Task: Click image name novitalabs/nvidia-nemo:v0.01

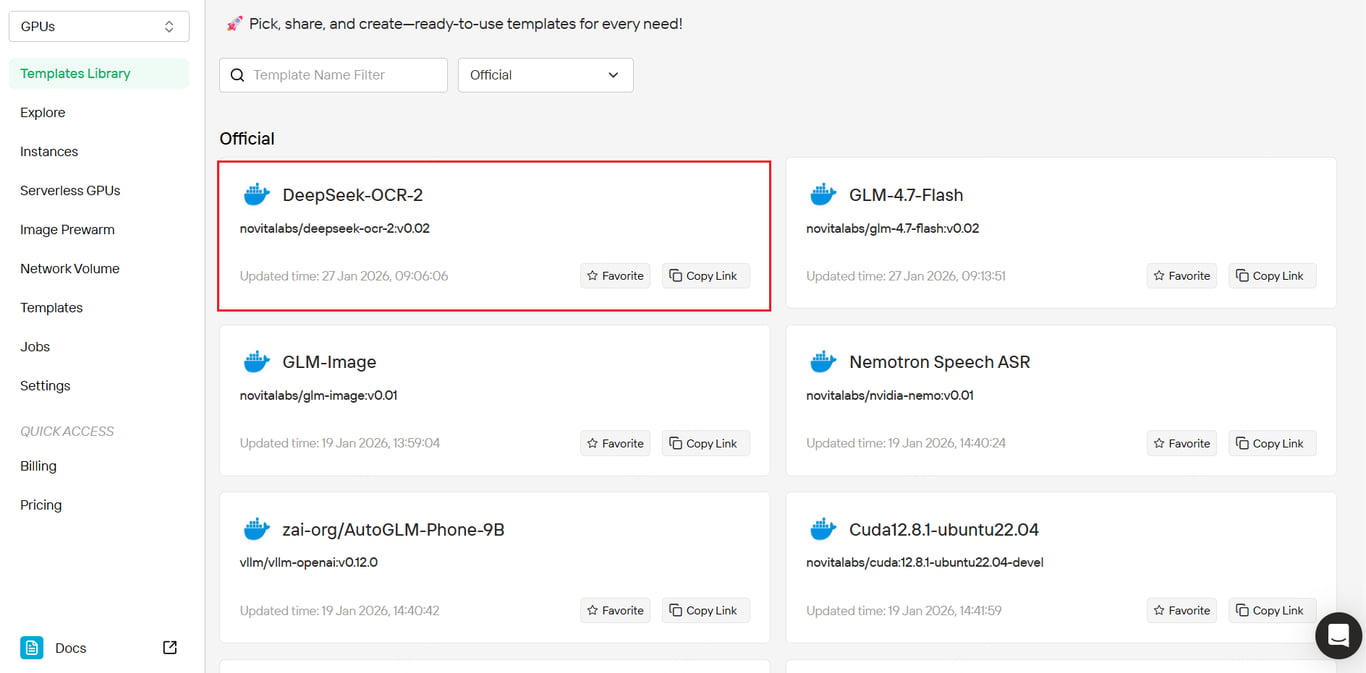Action: [x=890, y=395]
